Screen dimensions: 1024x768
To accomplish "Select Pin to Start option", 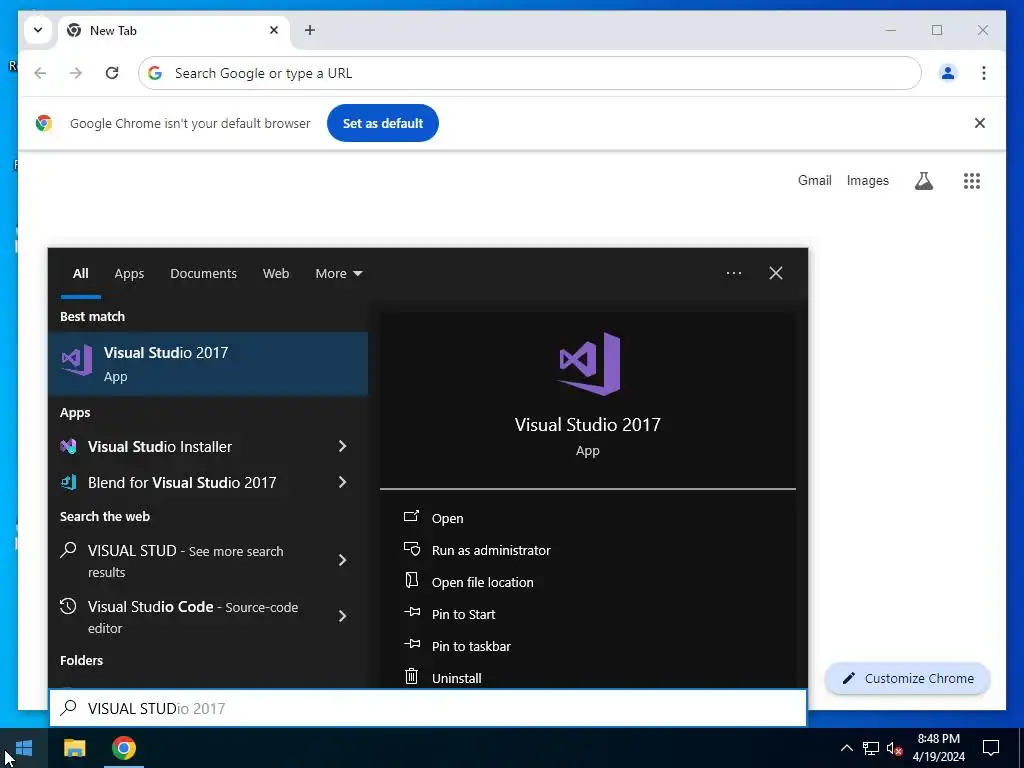I will [464, 615].
